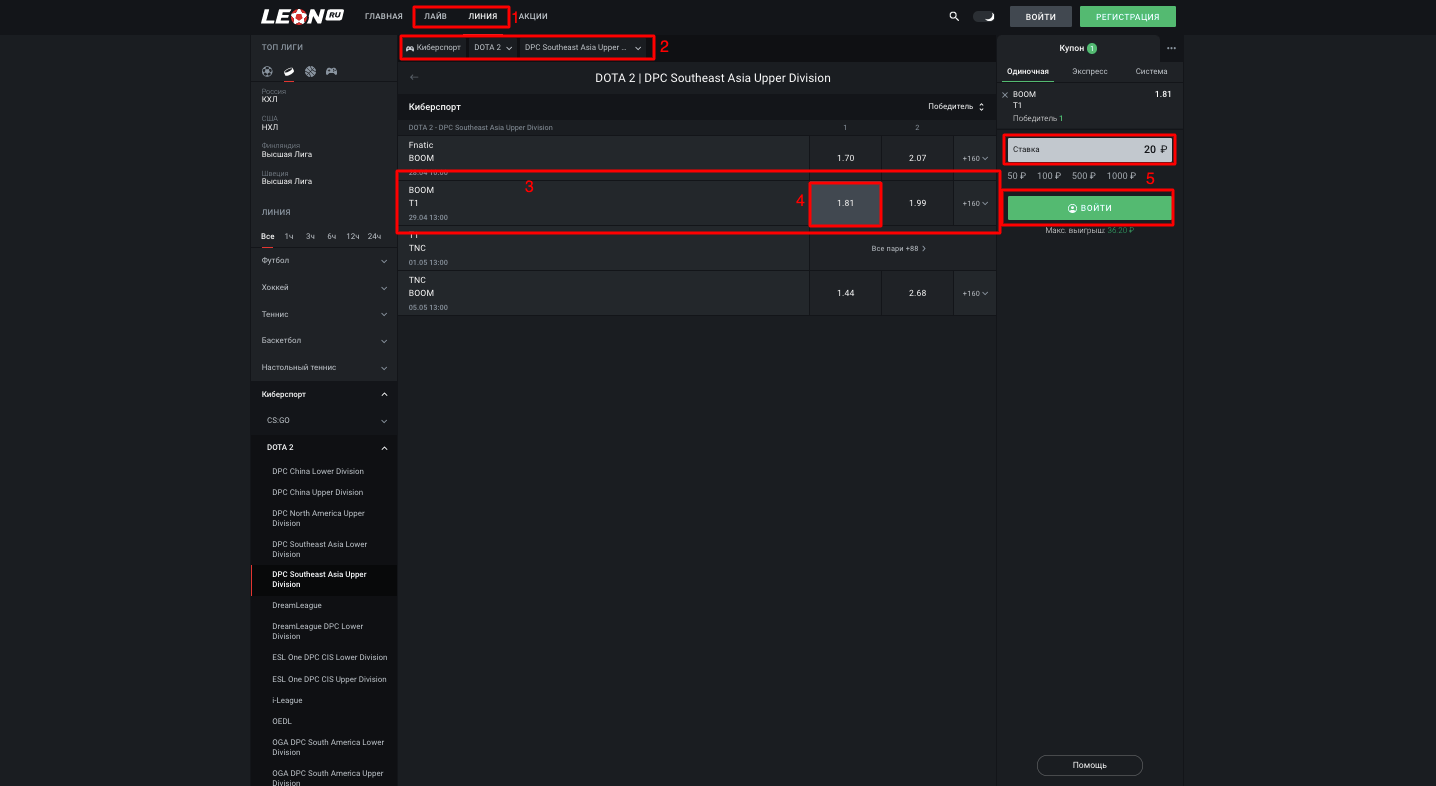Select the gamepad icon under Топ лиги
Image resolution: width=1436 pixels, height=786 pixels.
click(331, 71)
